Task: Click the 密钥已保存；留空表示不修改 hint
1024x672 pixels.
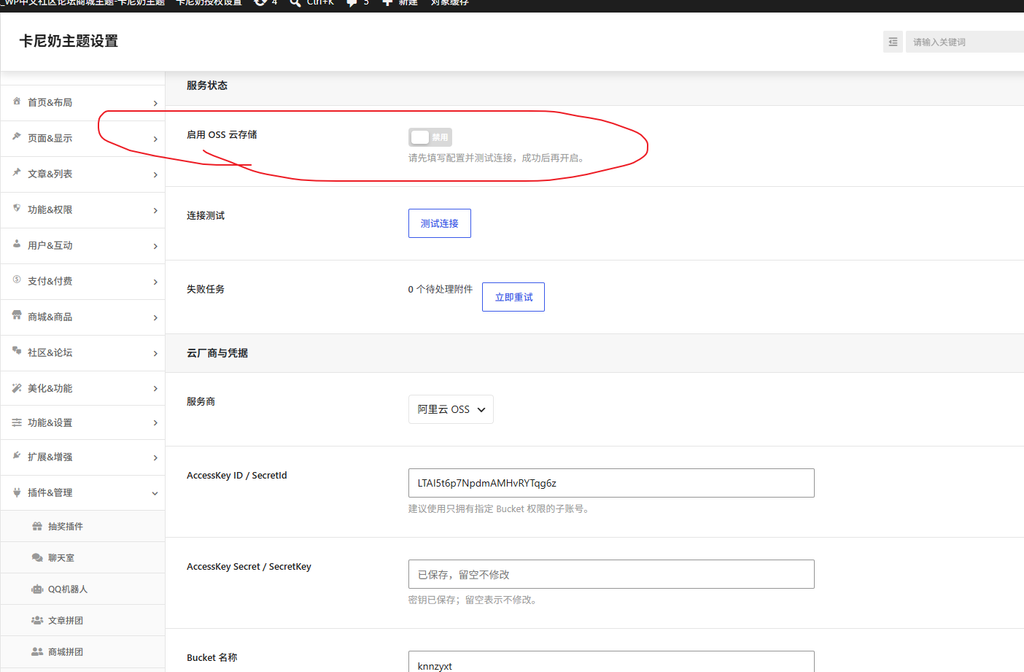Action: 473,600
